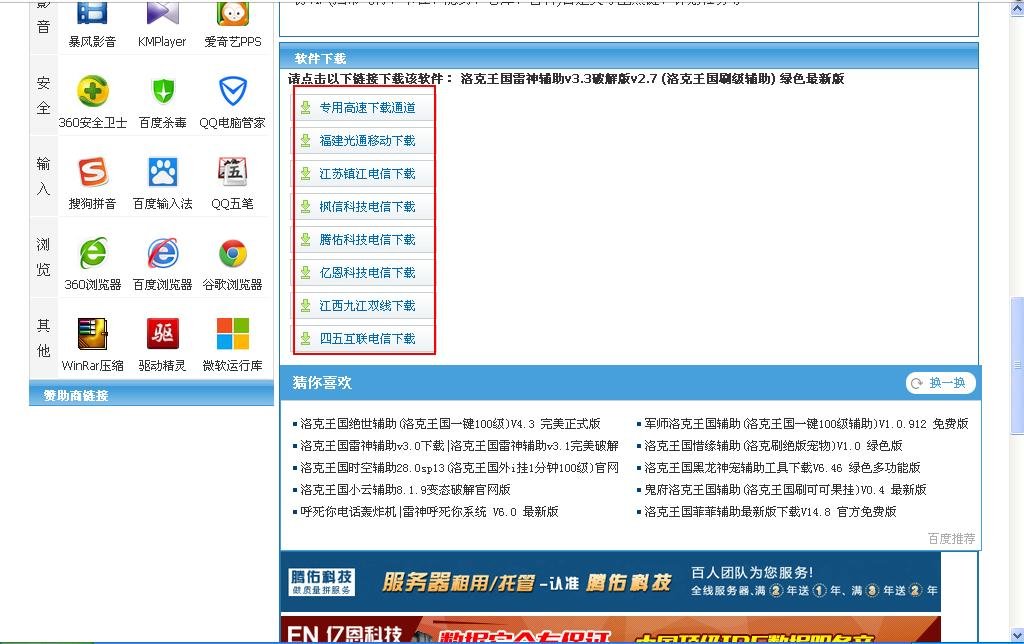The width and height of the screenshot is (1024, 644).
Task: Open the QQ五笔 input icon
Action: pyautogui.click(x=232, y=178)
